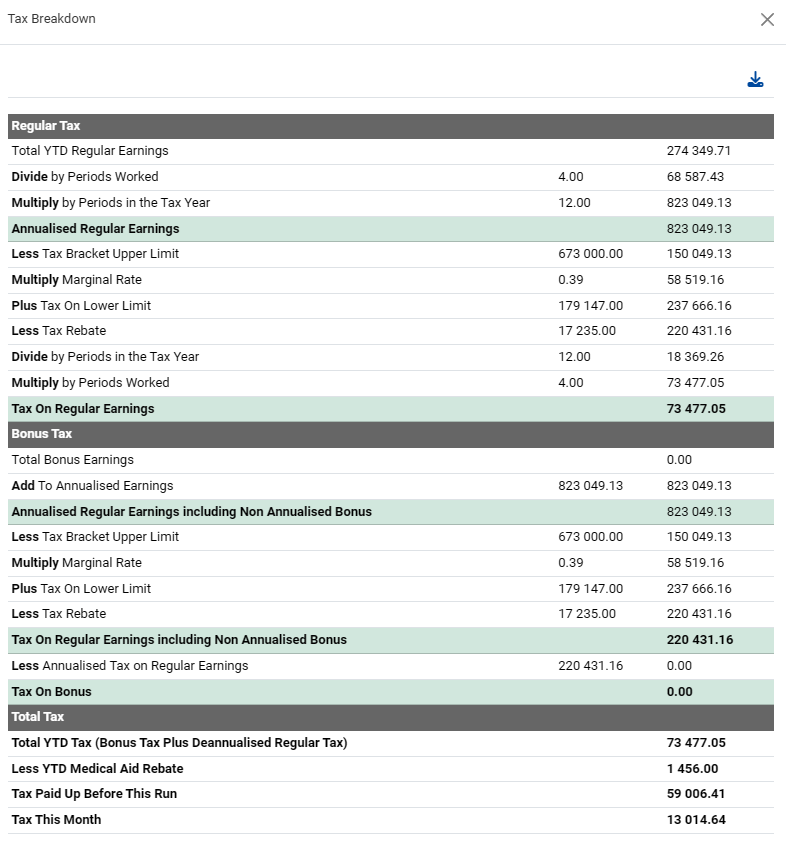Select the Bonus Tax section header

click(x=42, y=434)
